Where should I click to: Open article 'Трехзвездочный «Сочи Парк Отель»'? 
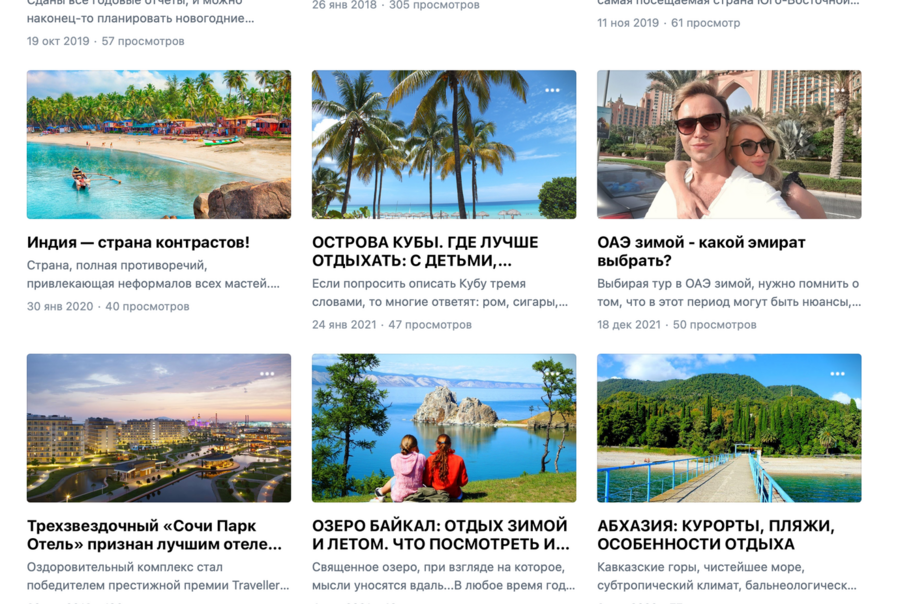tap(154, 535)
